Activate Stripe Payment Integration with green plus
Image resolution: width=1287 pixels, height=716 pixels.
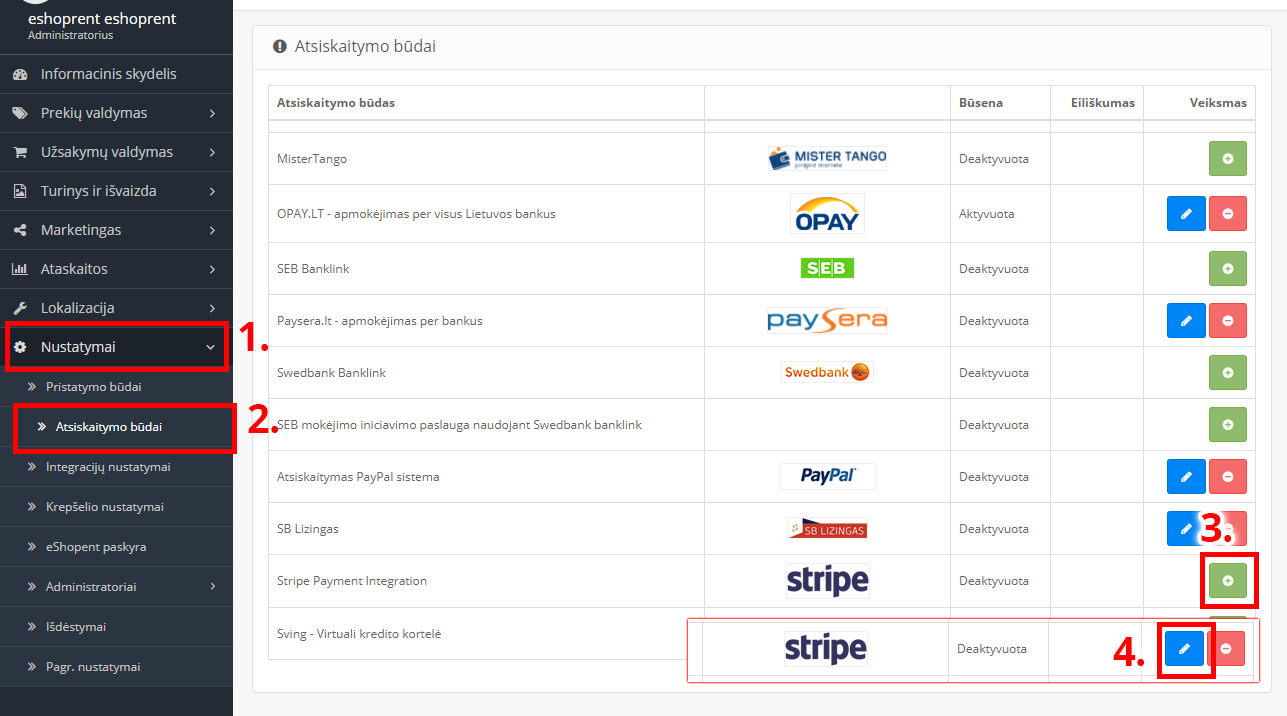point(1228,580)
